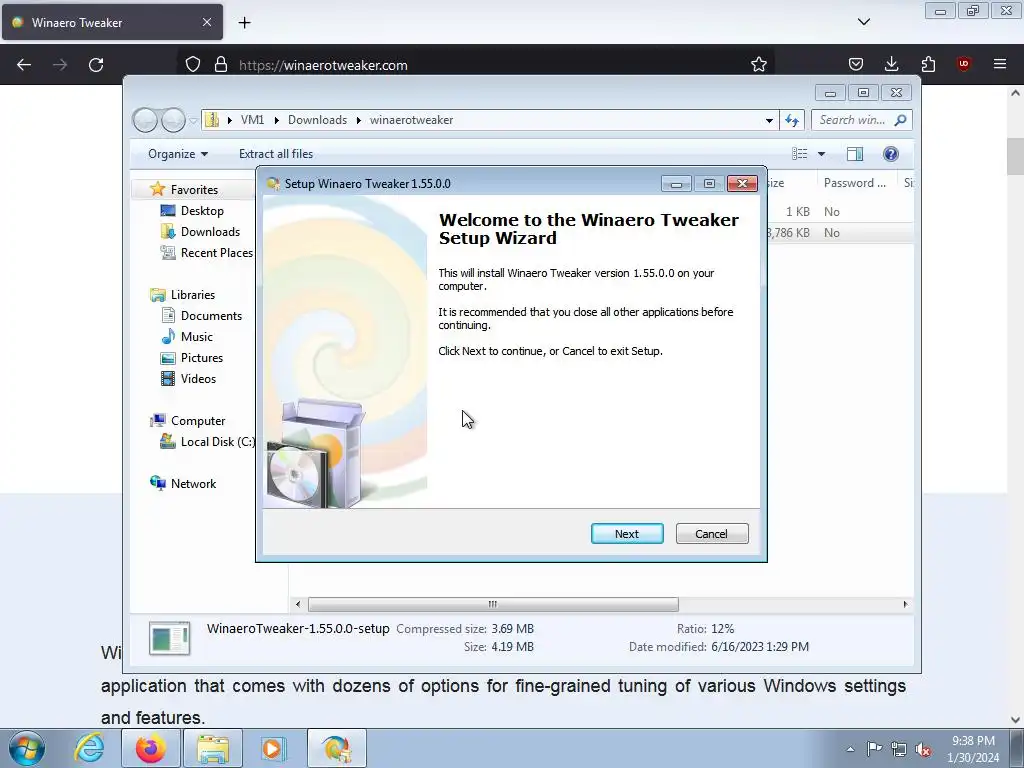Click Firefox forward arrow
1024x768 pixels.
coord(60,65)
